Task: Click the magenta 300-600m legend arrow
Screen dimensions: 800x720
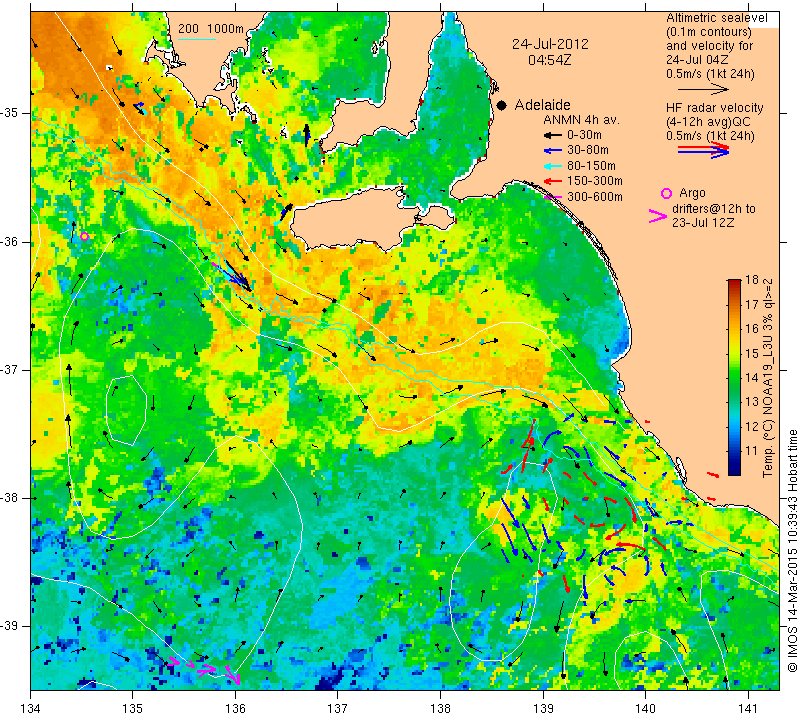Action: click(x=552, y=197)
